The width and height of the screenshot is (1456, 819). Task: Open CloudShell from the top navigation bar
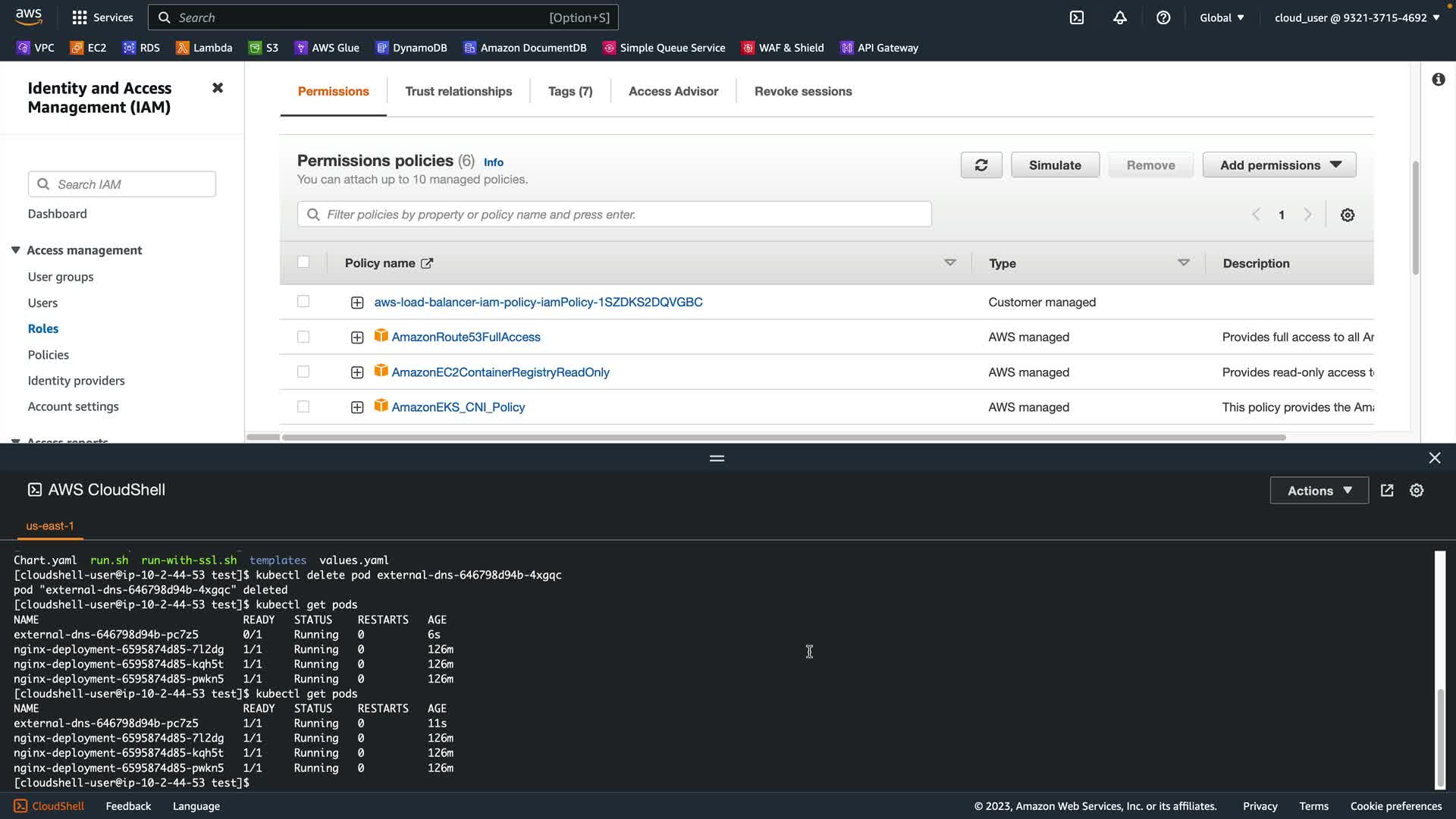[x=1077, y=17]
